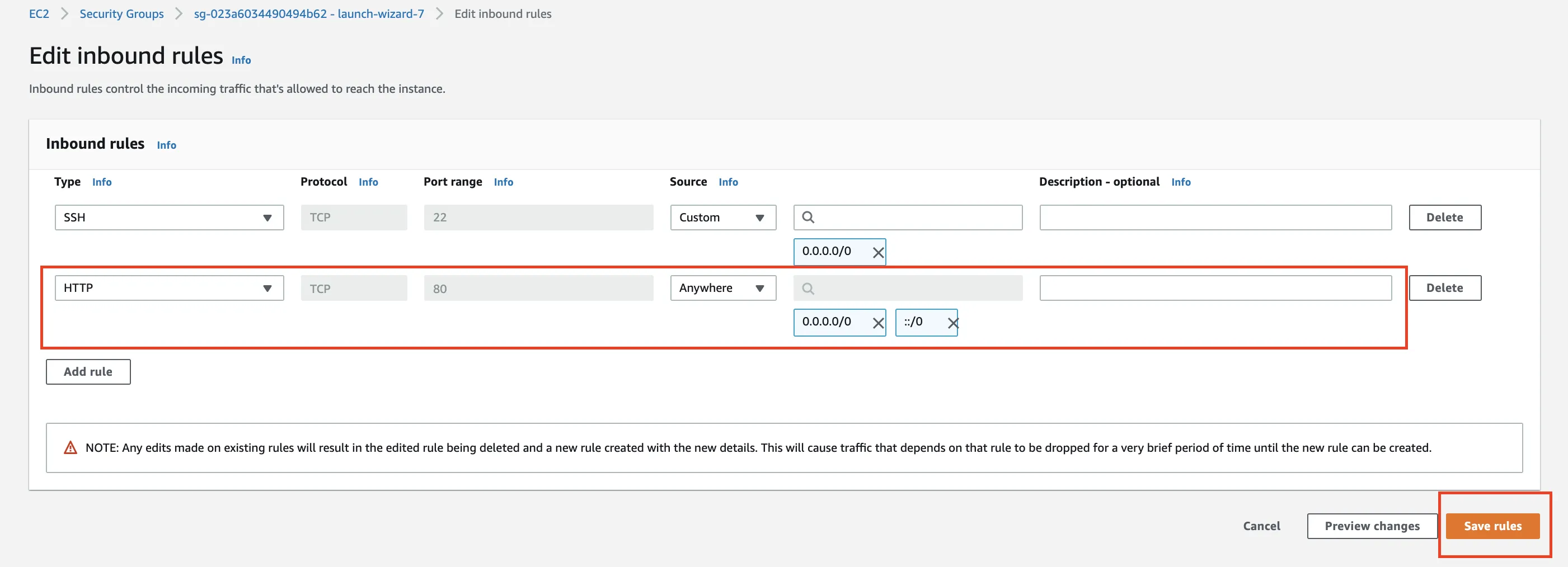Image resolution: width=1568 pixels, height=567 pixels.
Task: Remove the 0.0.0.0/0 chip from HTTP rule
Action: [x=878, y=323]
